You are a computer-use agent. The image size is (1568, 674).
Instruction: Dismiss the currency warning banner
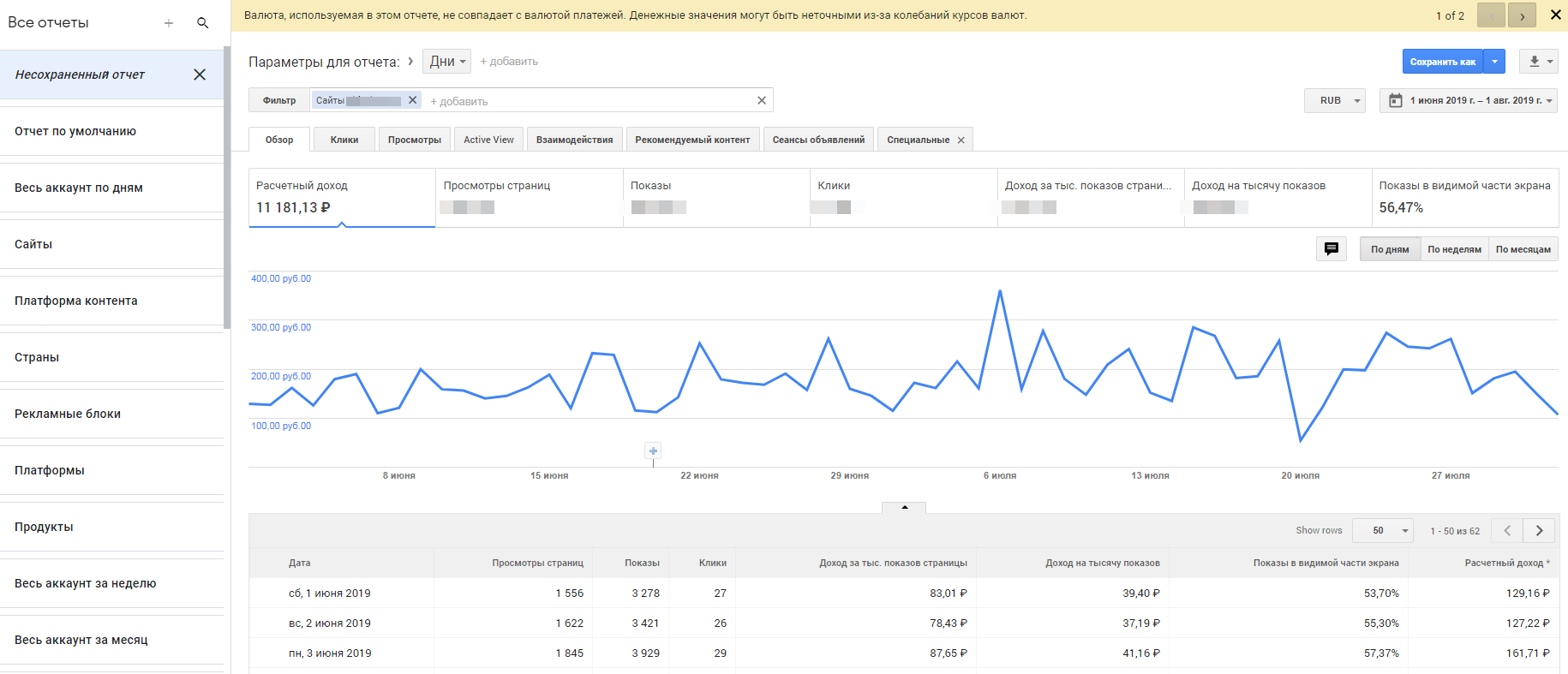click(x=1555, y=15)
